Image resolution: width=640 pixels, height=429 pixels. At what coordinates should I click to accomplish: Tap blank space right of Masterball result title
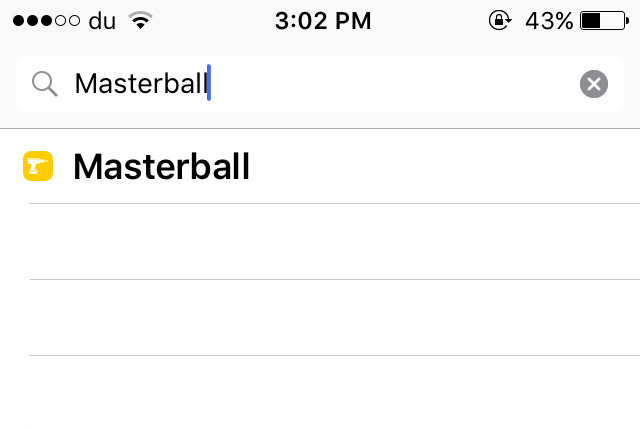pyautogui.click(x=440, y=167)
